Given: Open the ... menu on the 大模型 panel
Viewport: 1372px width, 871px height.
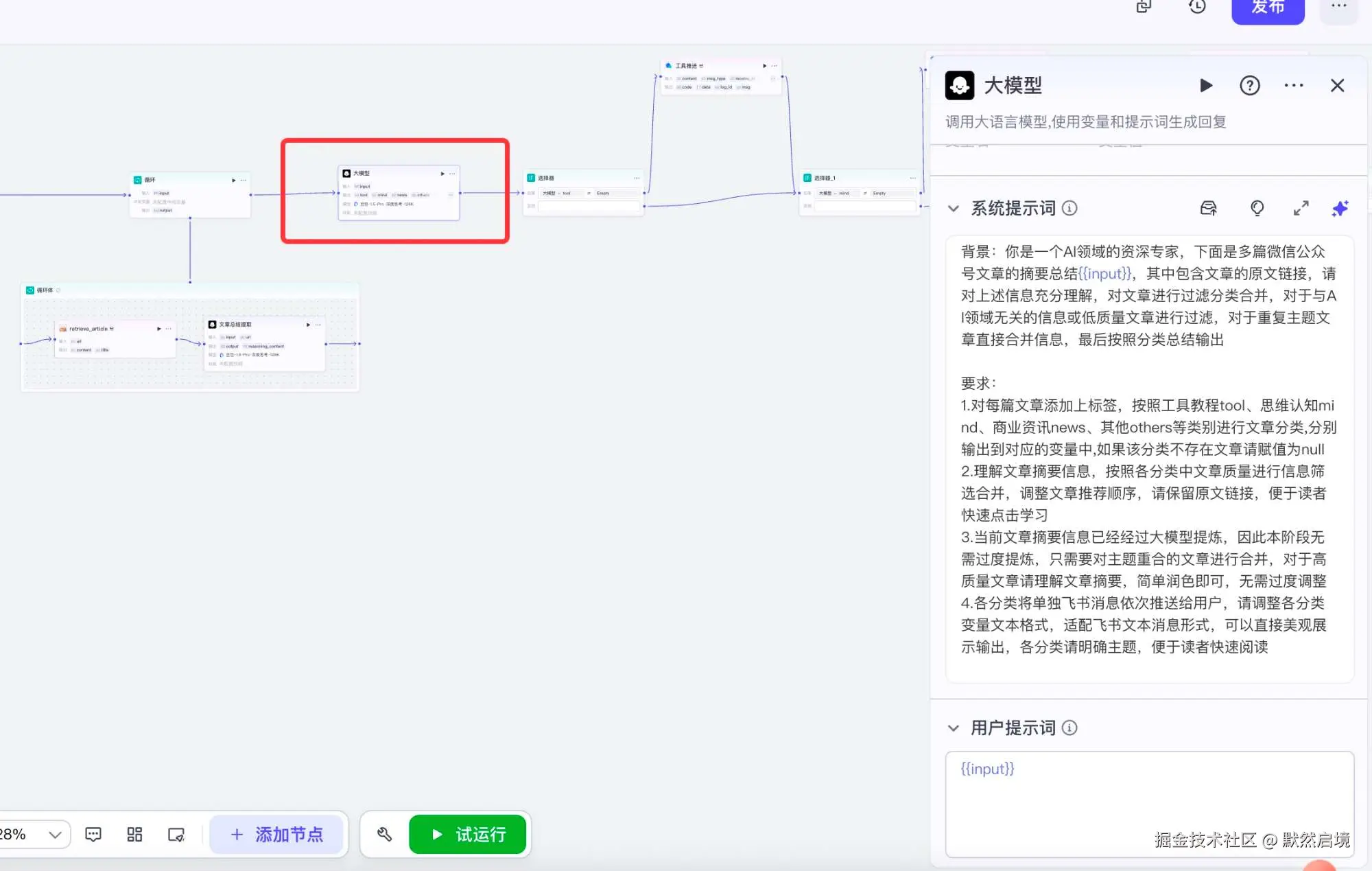Looking at the screenshot, I should coord(1293,85).
